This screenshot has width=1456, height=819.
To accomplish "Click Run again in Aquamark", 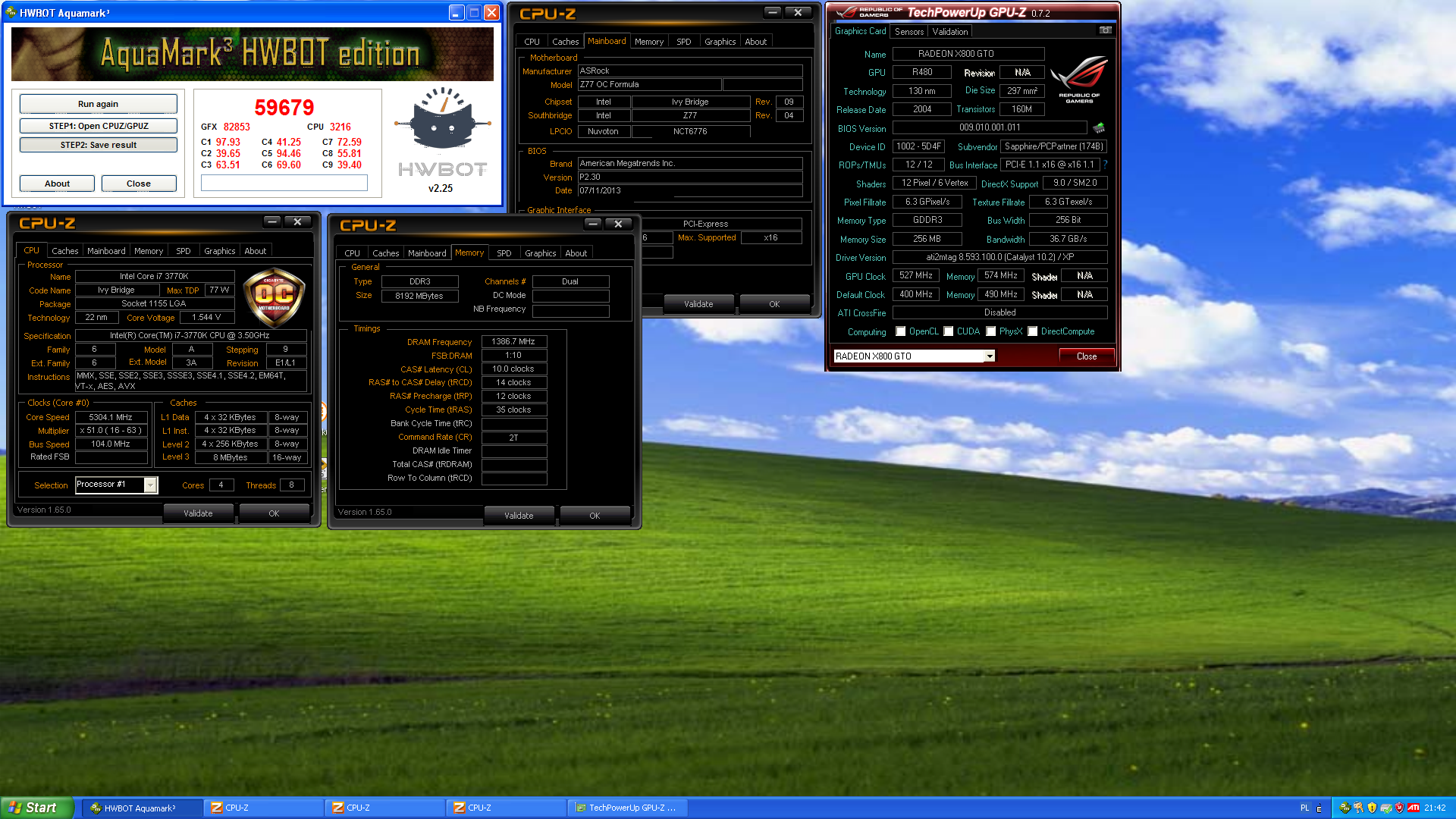I will [x=99, y=104].
